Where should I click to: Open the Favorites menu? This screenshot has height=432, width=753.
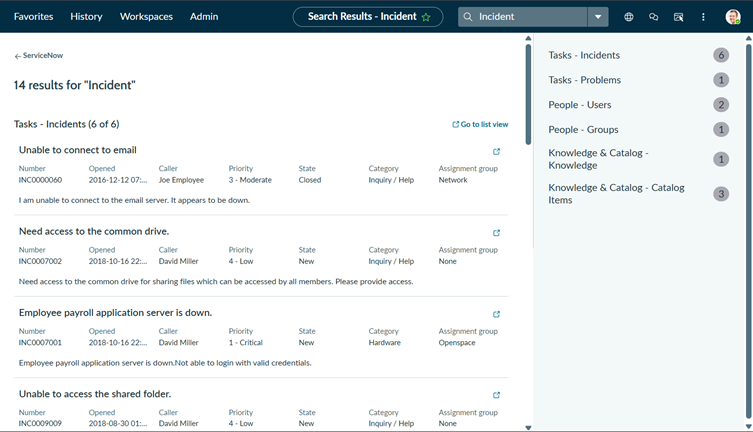(x=34, y=17)
